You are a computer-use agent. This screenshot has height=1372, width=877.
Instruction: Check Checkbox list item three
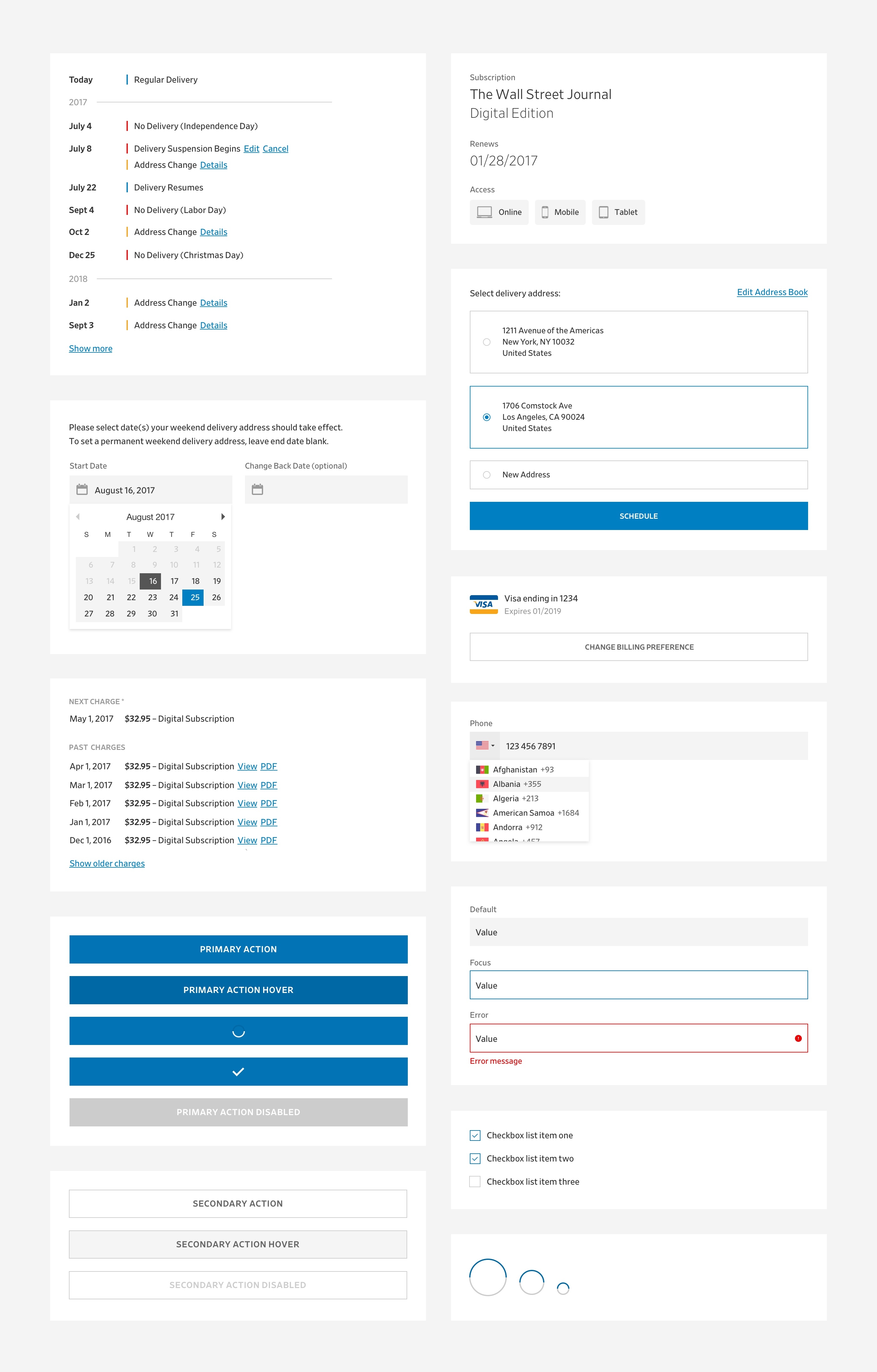coord(475,1181)
